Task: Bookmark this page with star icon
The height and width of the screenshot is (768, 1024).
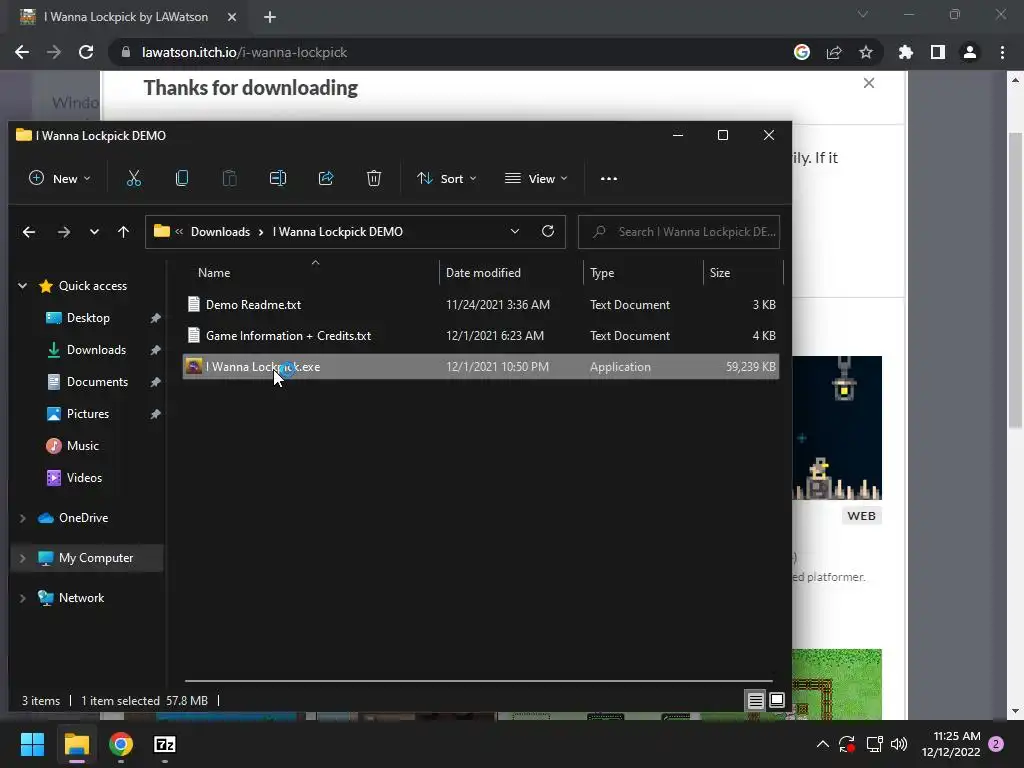Action: pos(866,52)
